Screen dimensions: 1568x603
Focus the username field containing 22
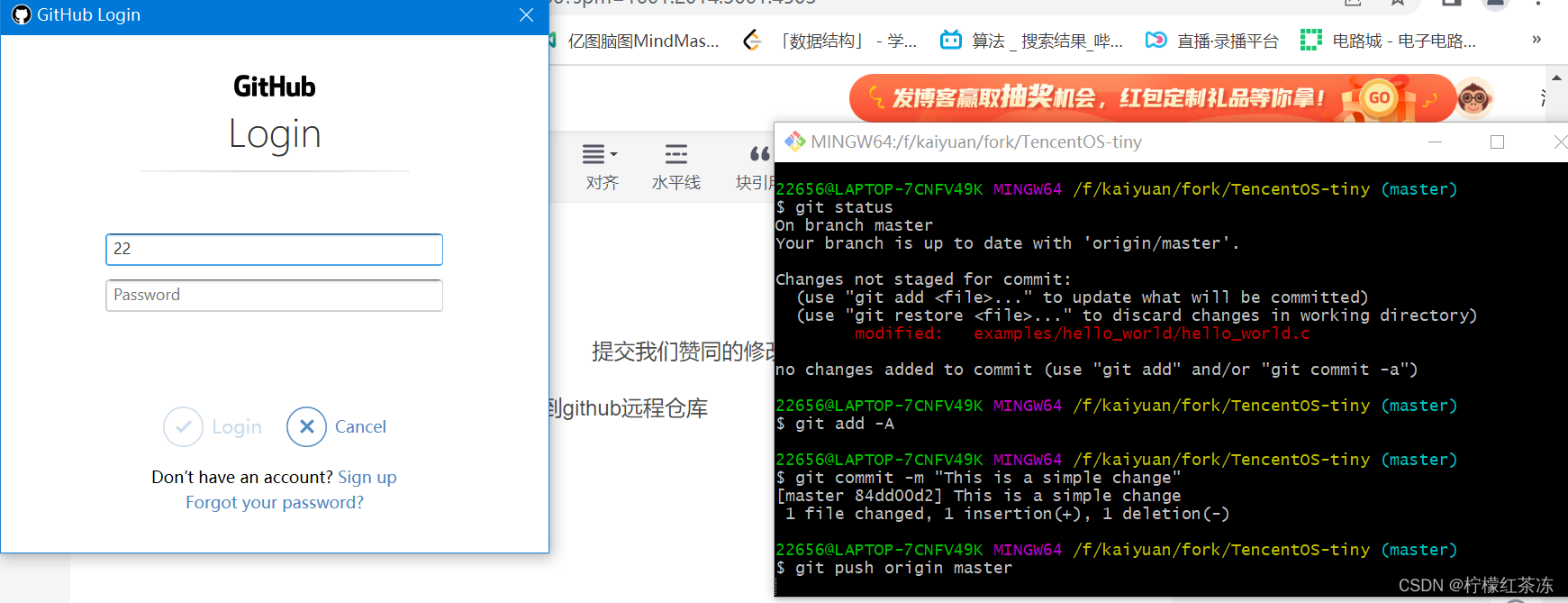click(x=274, y=250)
